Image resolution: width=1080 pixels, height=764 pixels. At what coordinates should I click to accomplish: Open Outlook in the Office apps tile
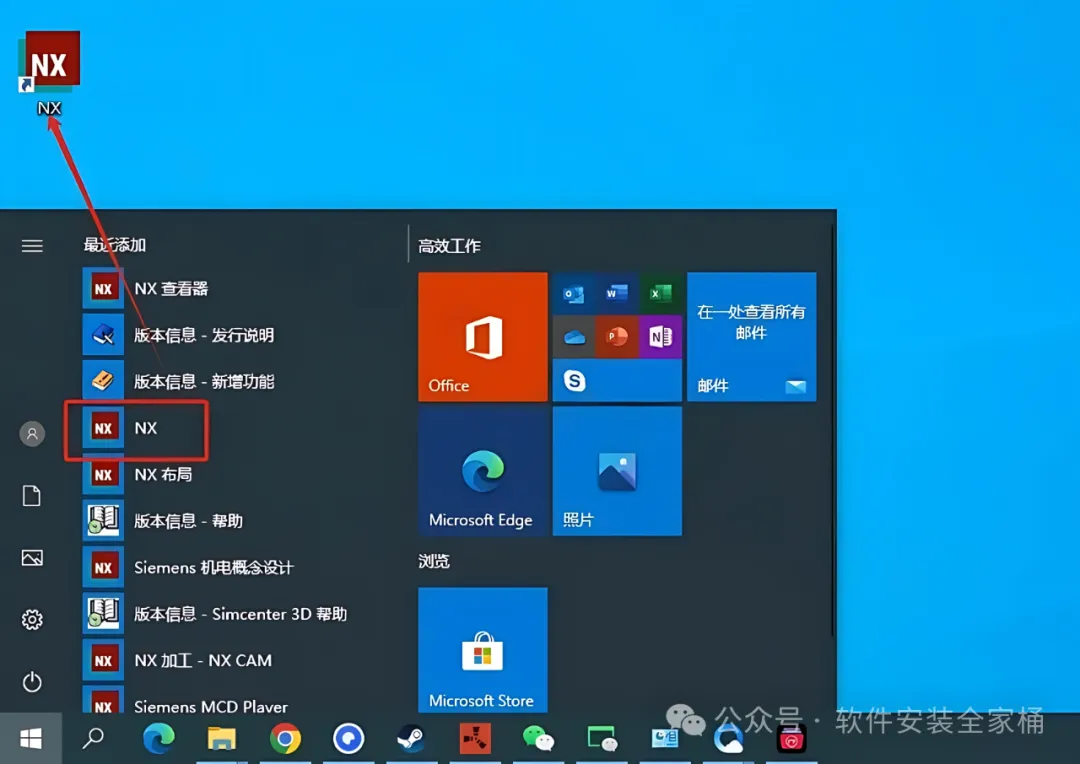(574, 294)
